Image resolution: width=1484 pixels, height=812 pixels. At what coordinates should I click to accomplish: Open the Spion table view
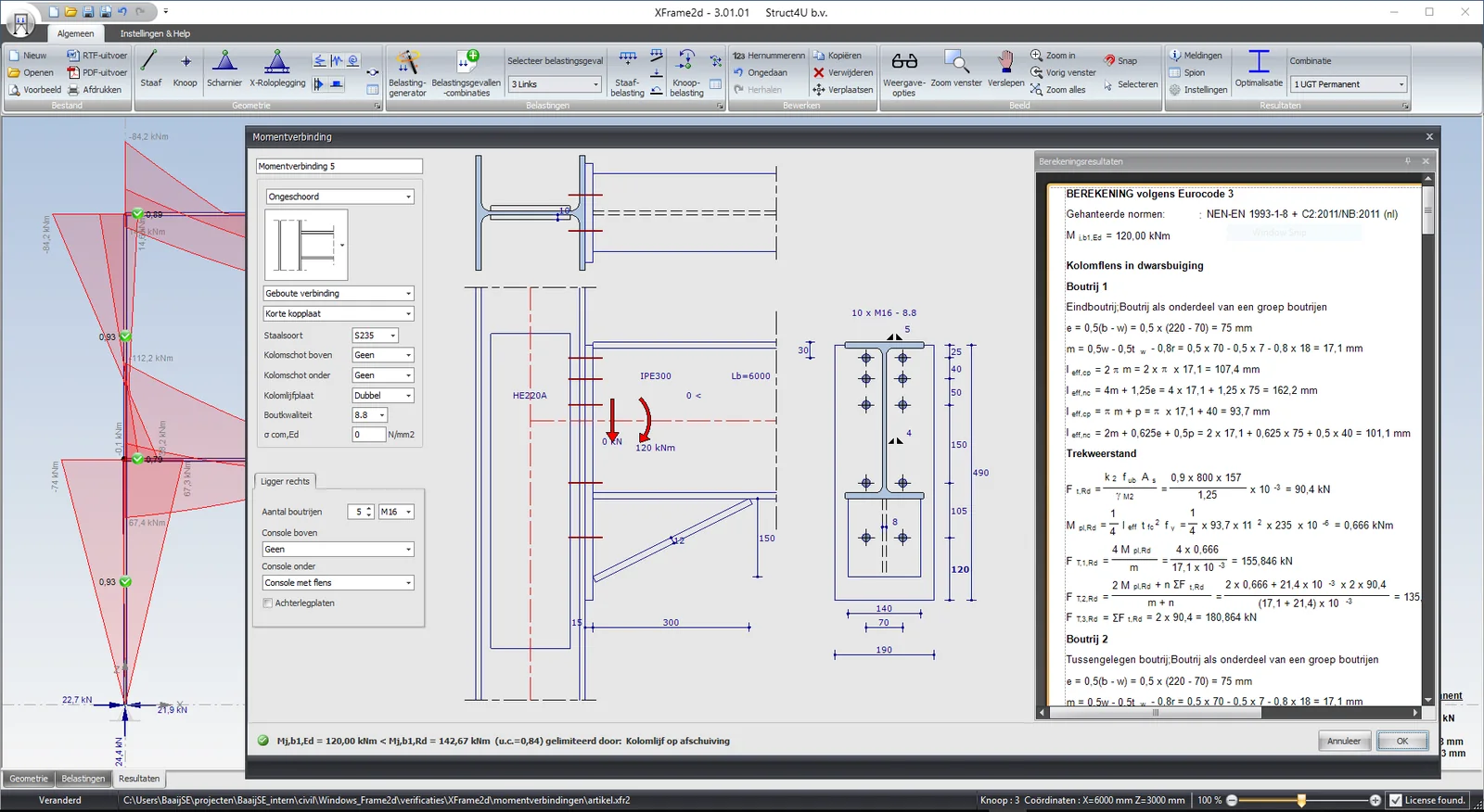point(1187,72)
